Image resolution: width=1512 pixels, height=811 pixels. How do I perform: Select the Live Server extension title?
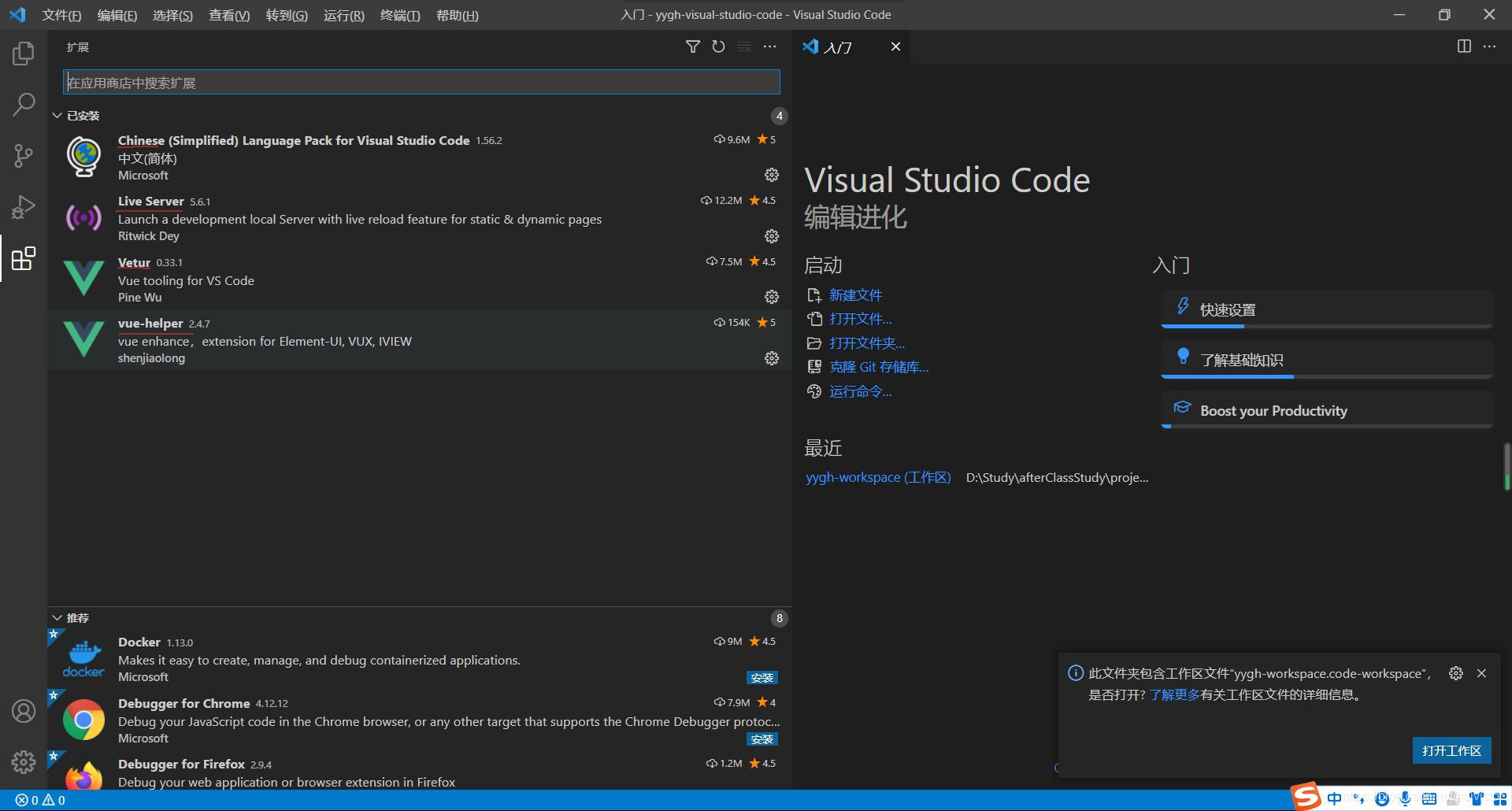click(x=150, y=201)
